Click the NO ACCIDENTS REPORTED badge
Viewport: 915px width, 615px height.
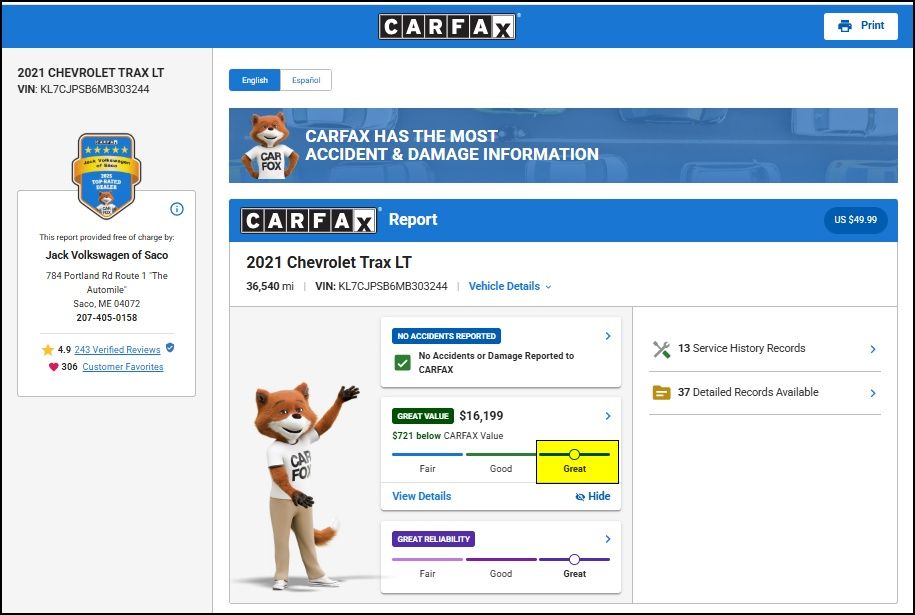click(446, 336)
